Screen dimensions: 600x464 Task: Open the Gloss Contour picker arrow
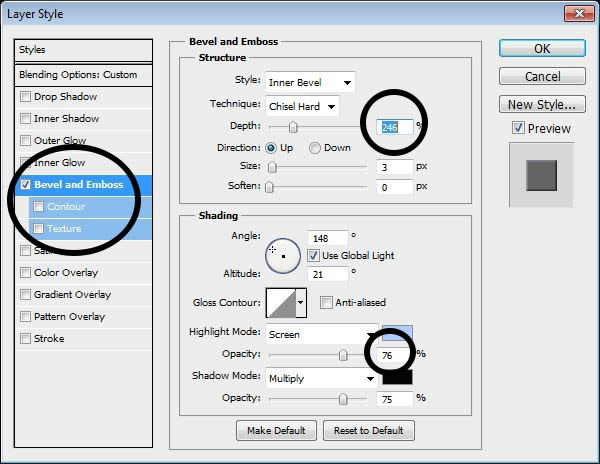pos(301,303)
